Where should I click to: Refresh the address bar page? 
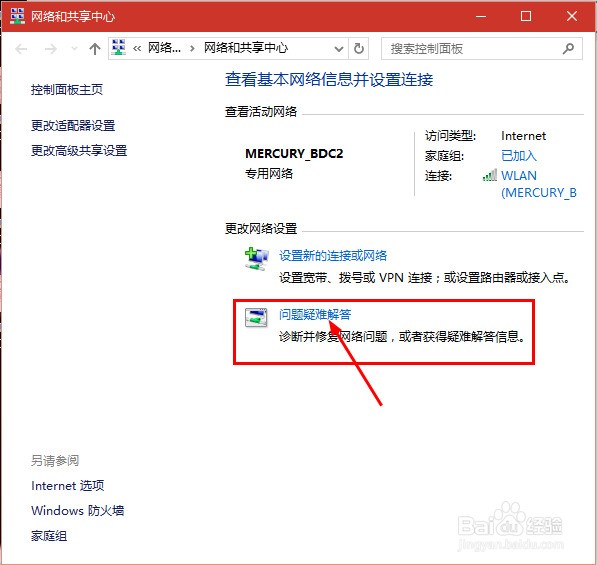point(359,48)
